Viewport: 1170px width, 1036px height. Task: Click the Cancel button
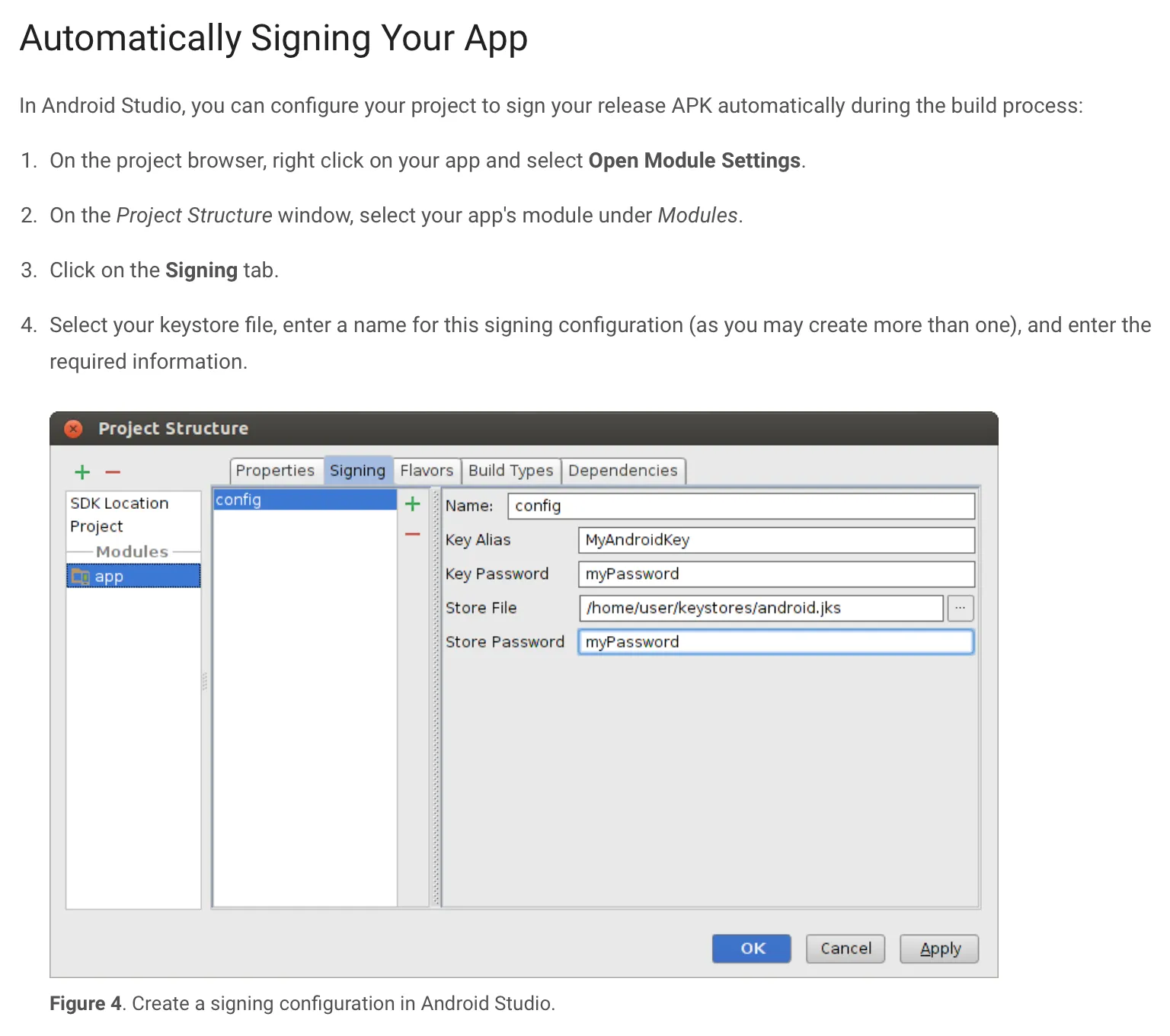click(x=846, y=948)
